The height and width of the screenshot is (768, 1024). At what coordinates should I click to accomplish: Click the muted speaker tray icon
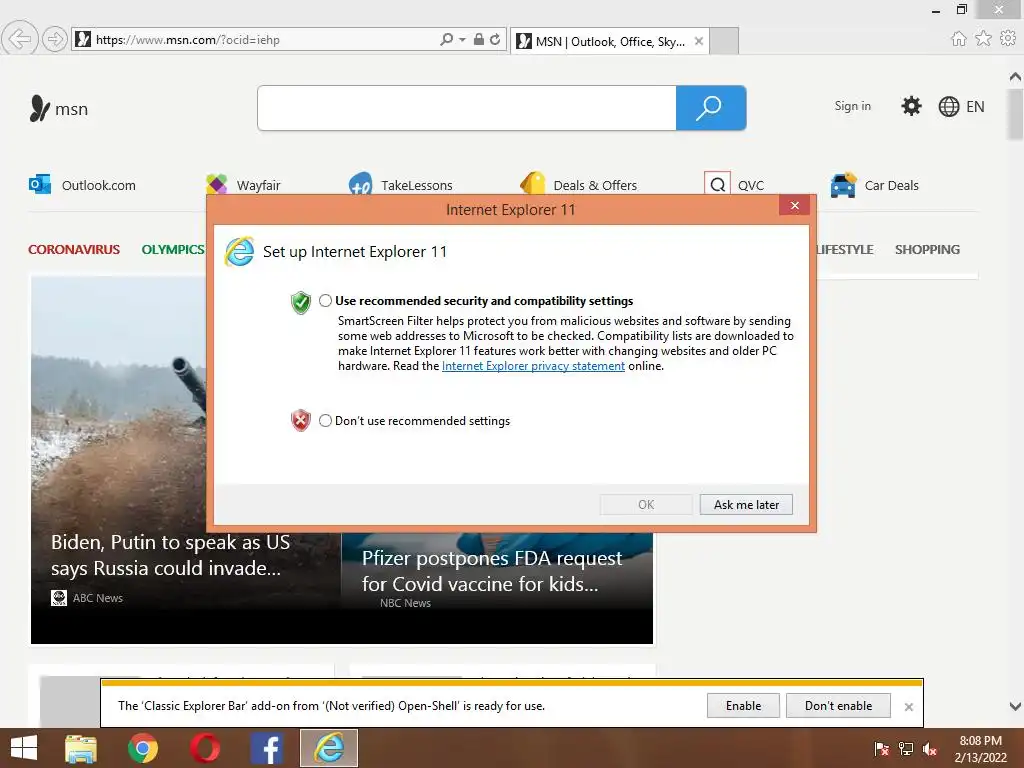(930, 748)
